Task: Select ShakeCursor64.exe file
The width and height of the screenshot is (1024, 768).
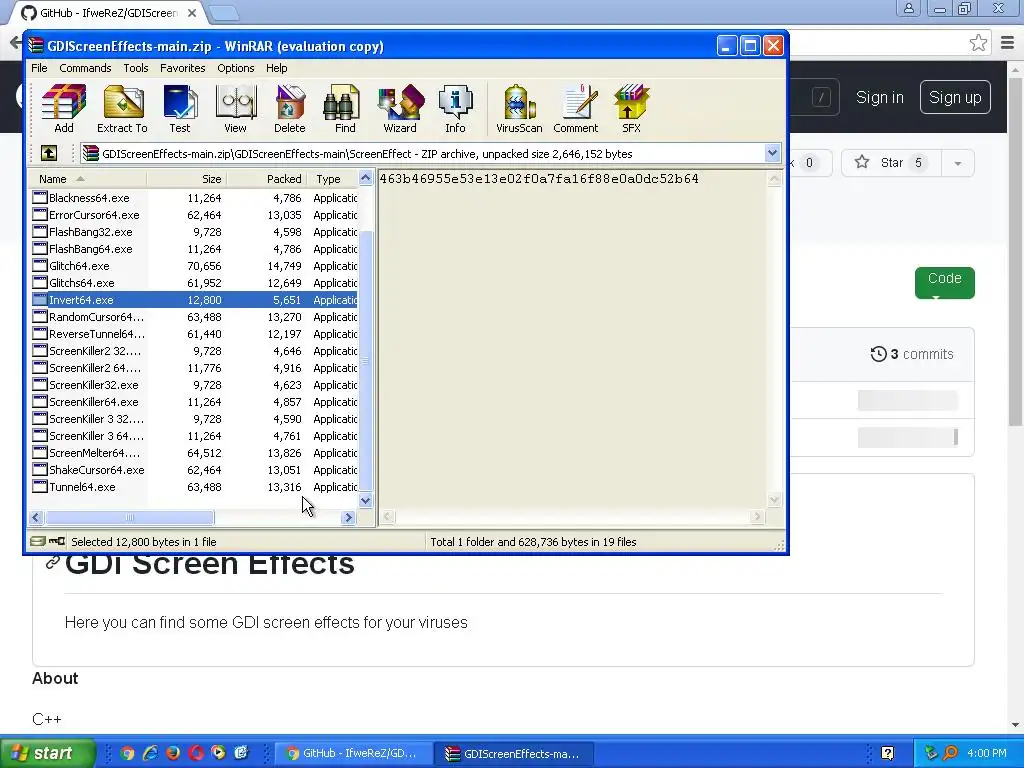Action: [x=194, y=470]
